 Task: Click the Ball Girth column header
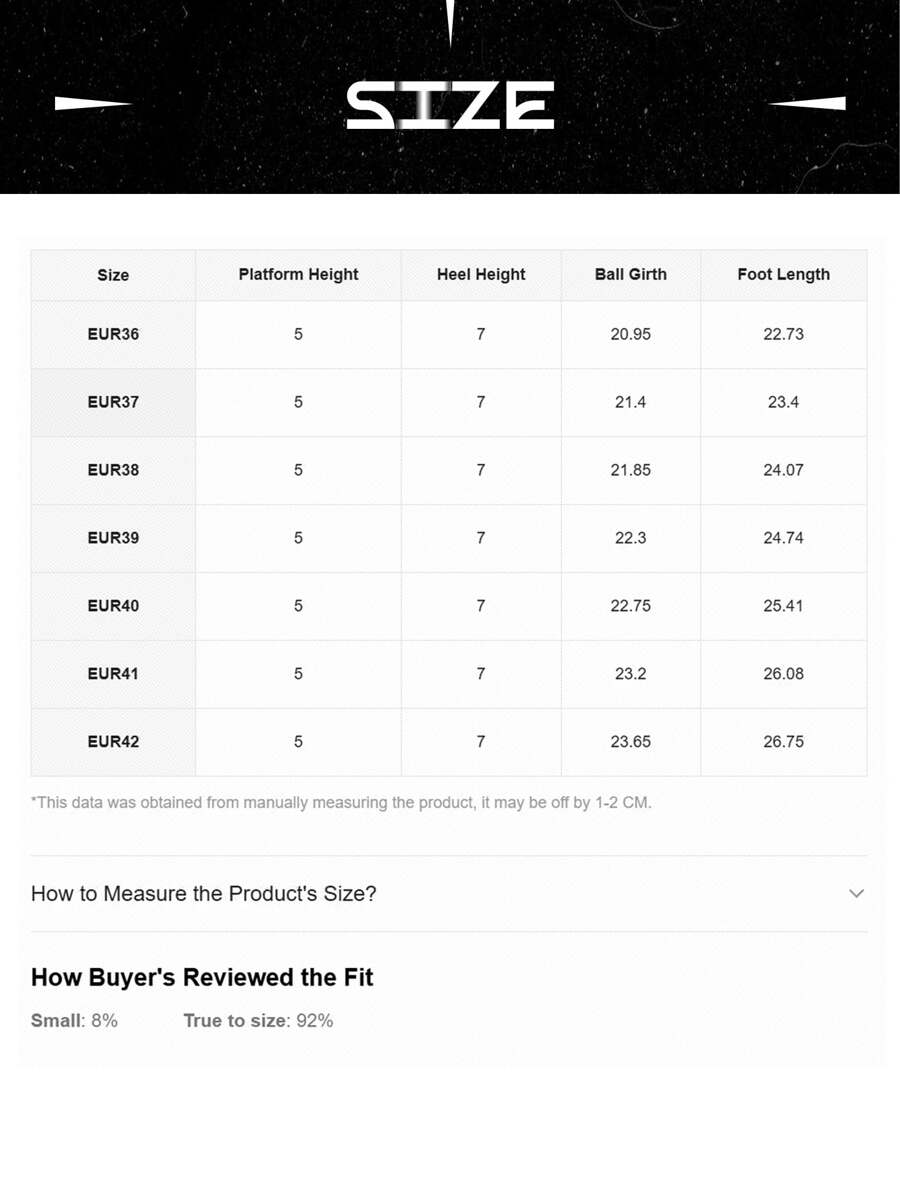[x=630, y=274]
